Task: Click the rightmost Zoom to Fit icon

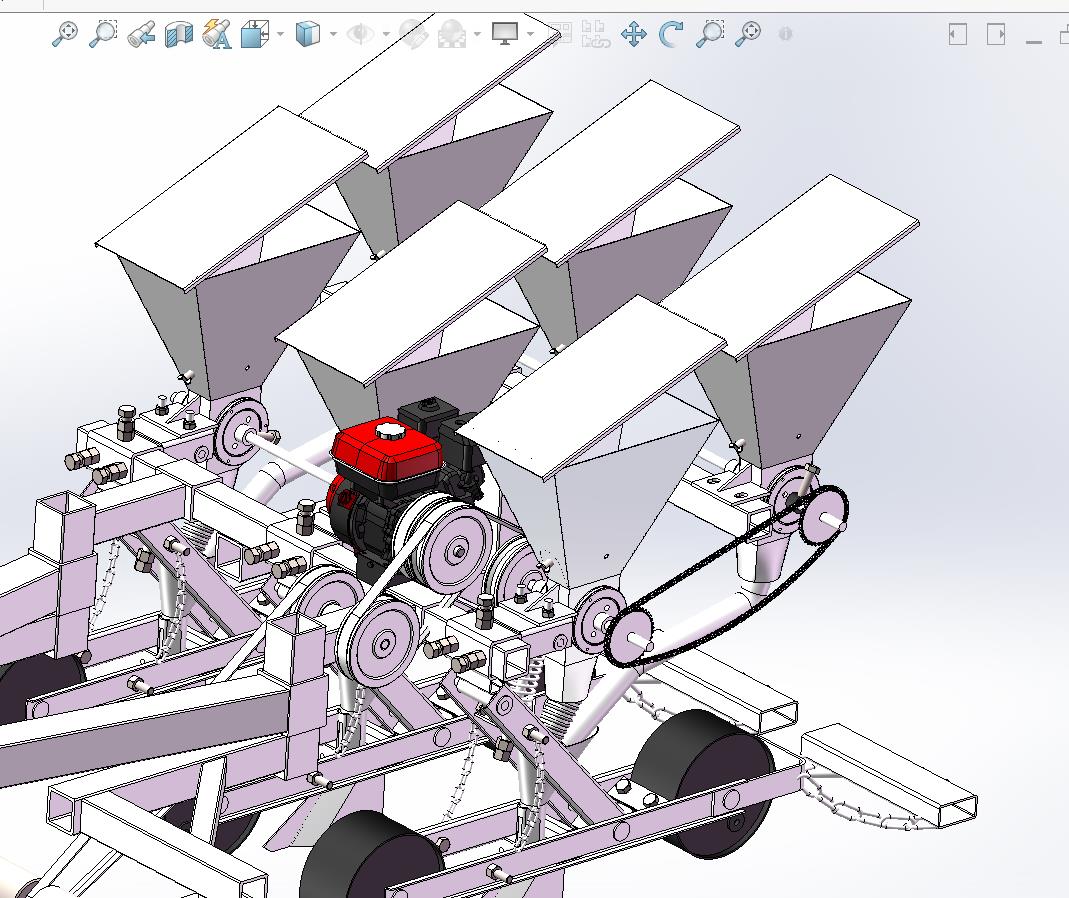Action: tap(748, 33)
